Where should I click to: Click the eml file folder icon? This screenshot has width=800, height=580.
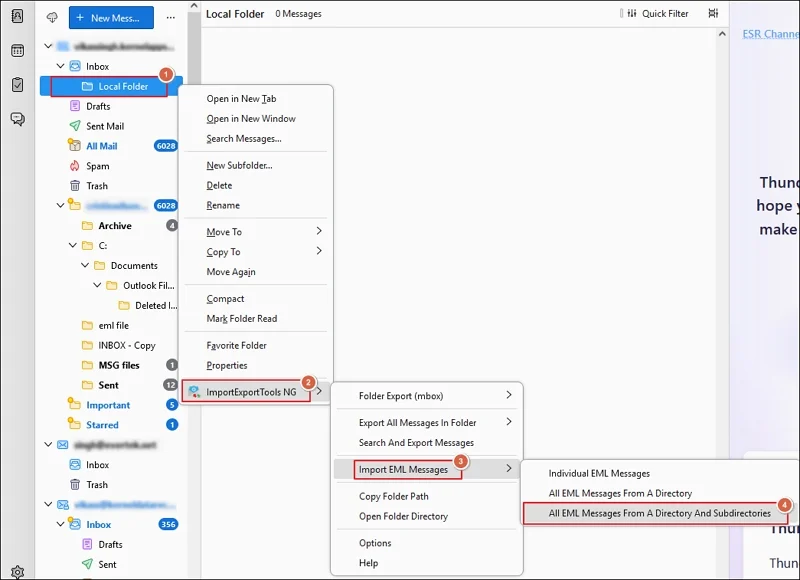point(87,325)
